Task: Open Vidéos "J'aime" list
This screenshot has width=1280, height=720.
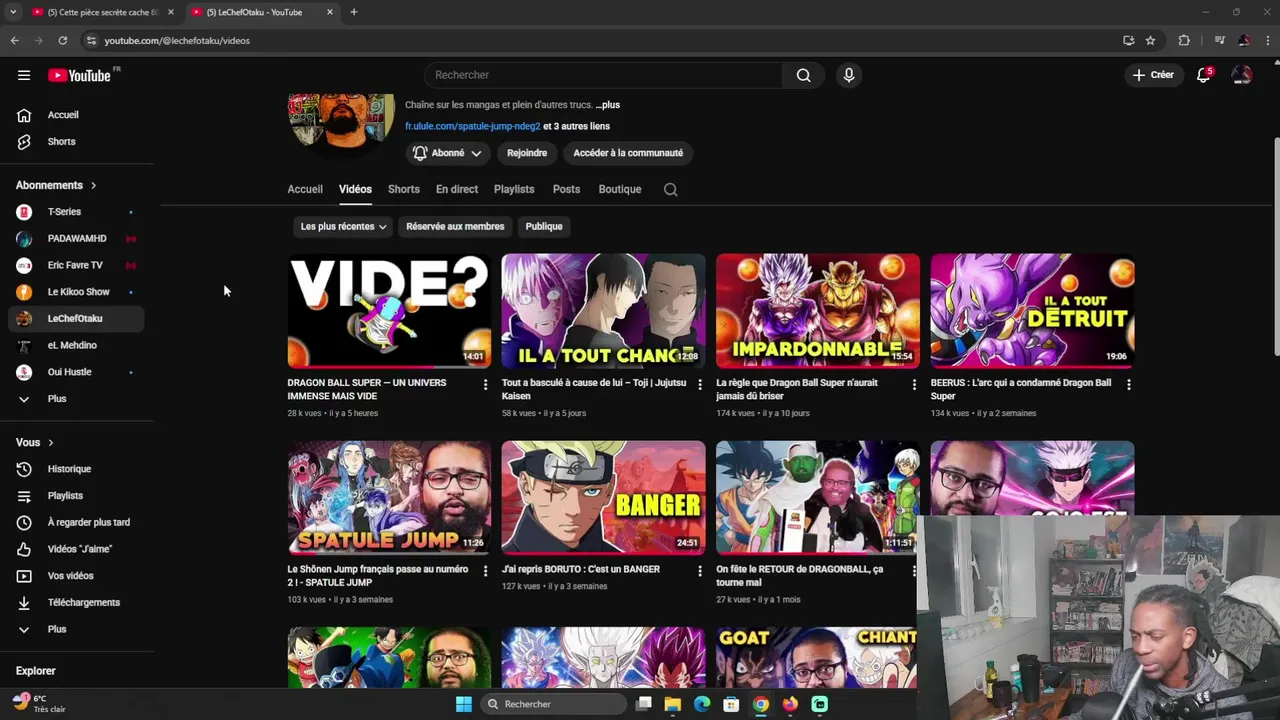Action: (75, 549)
